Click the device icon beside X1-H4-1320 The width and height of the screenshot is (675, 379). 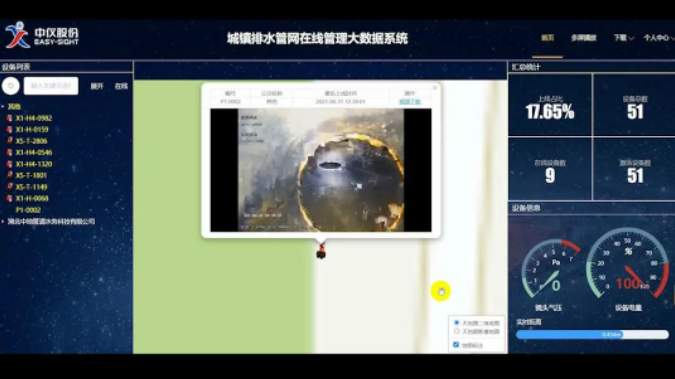tap(9, 164)
